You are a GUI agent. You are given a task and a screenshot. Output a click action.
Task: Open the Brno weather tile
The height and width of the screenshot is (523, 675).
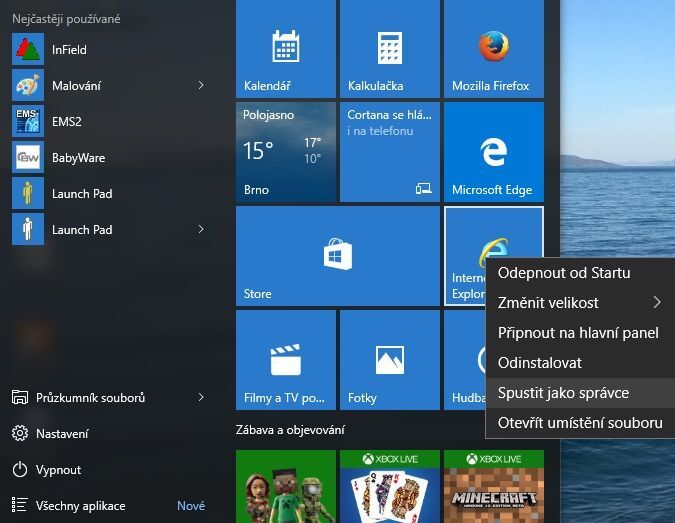(286, 150)
